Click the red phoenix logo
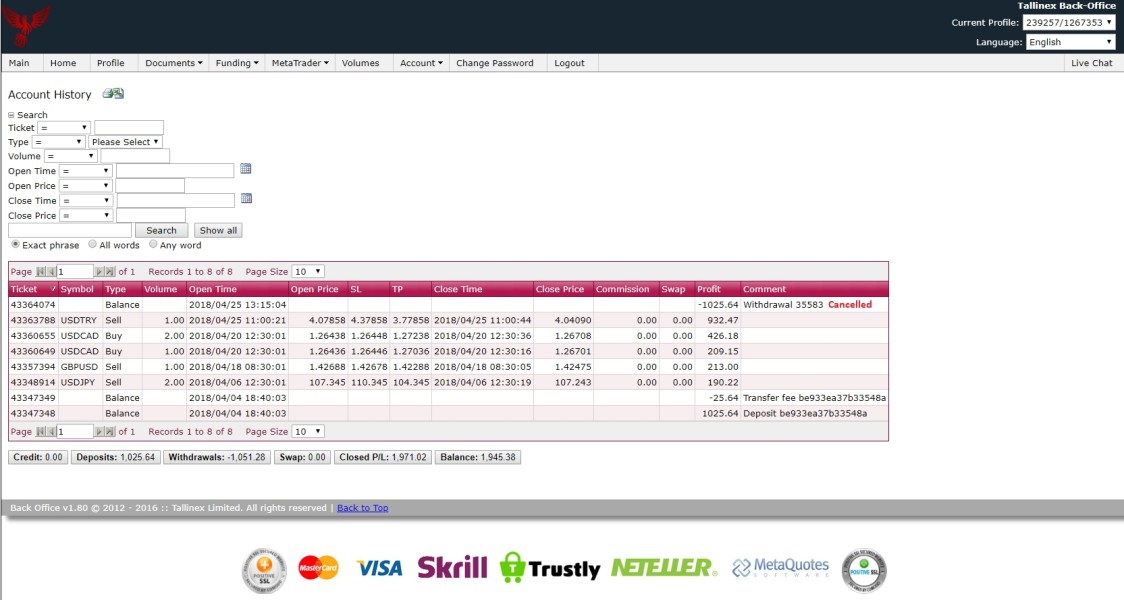 tap(27, 26)
